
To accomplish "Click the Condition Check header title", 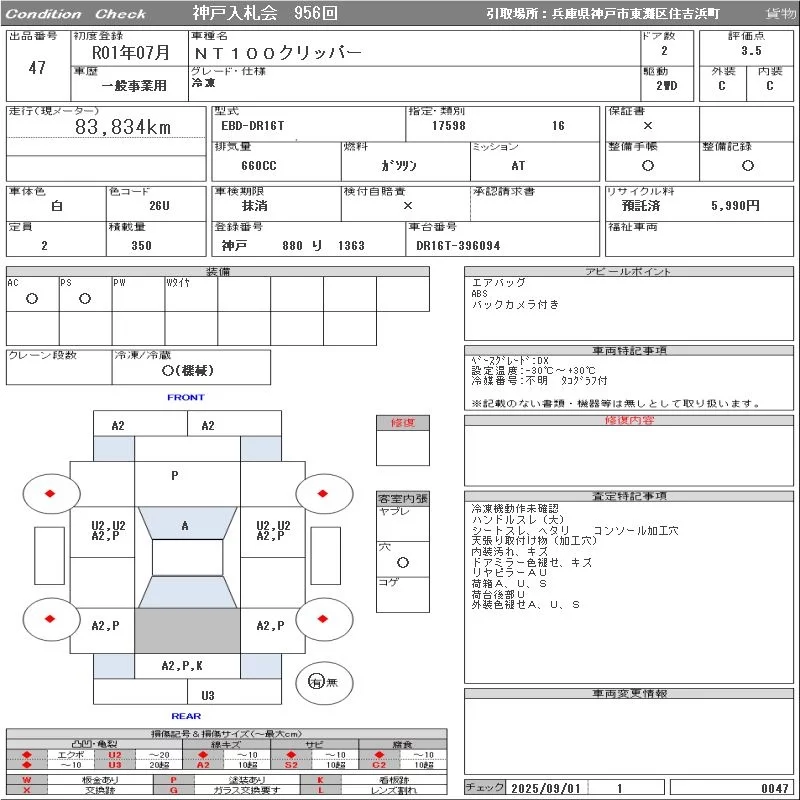I will click(76, 14).
